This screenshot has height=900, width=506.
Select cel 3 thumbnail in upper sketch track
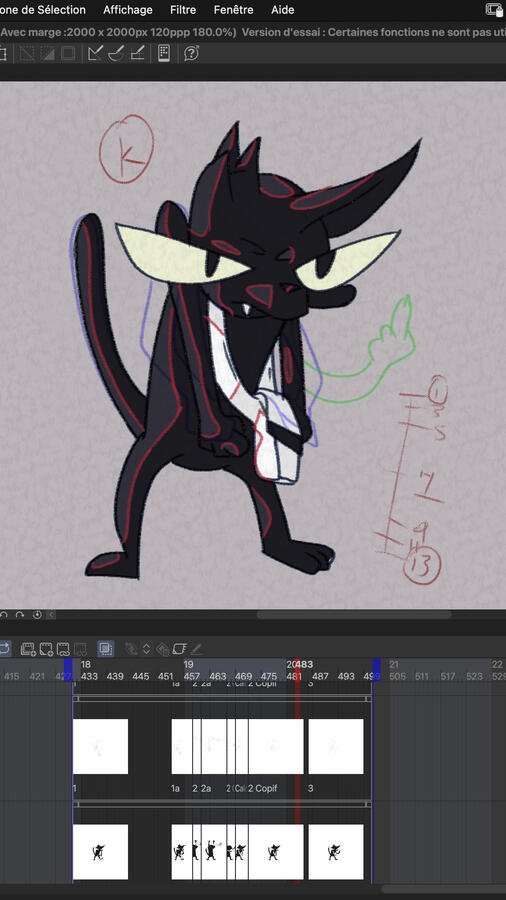click(x=336, y=746)
